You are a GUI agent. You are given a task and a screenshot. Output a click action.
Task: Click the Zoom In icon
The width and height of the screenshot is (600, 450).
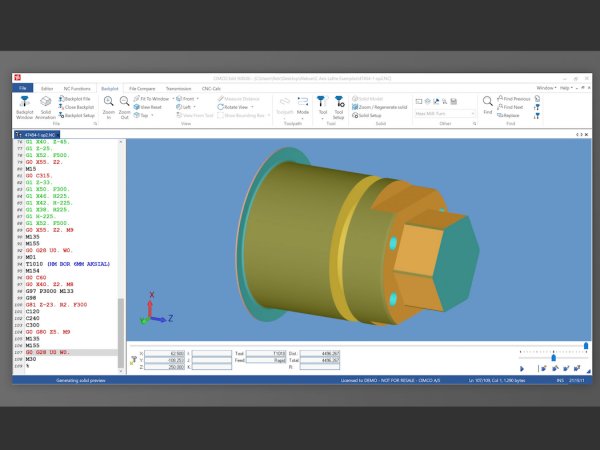[108, 106]
